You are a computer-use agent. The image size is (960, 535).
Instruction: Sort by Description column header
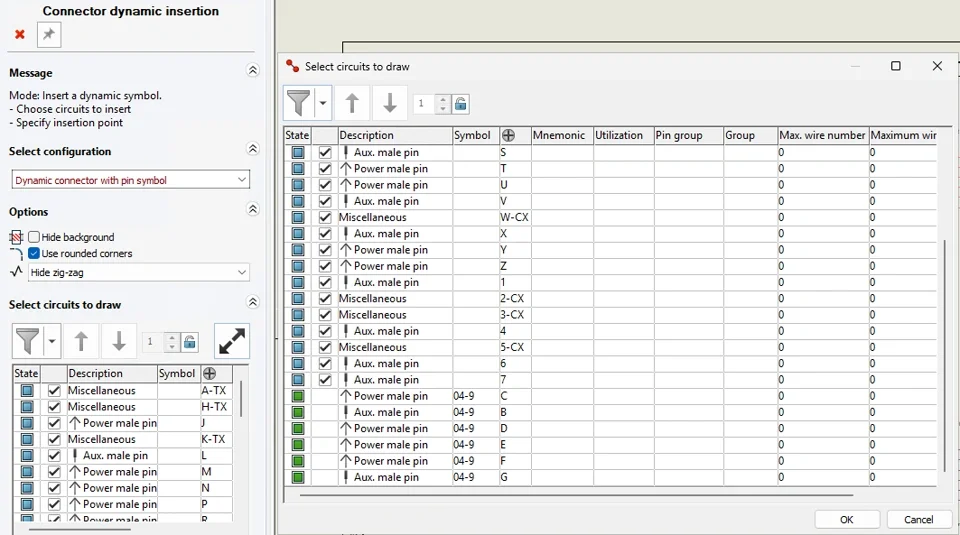click(x=395, y=135)
